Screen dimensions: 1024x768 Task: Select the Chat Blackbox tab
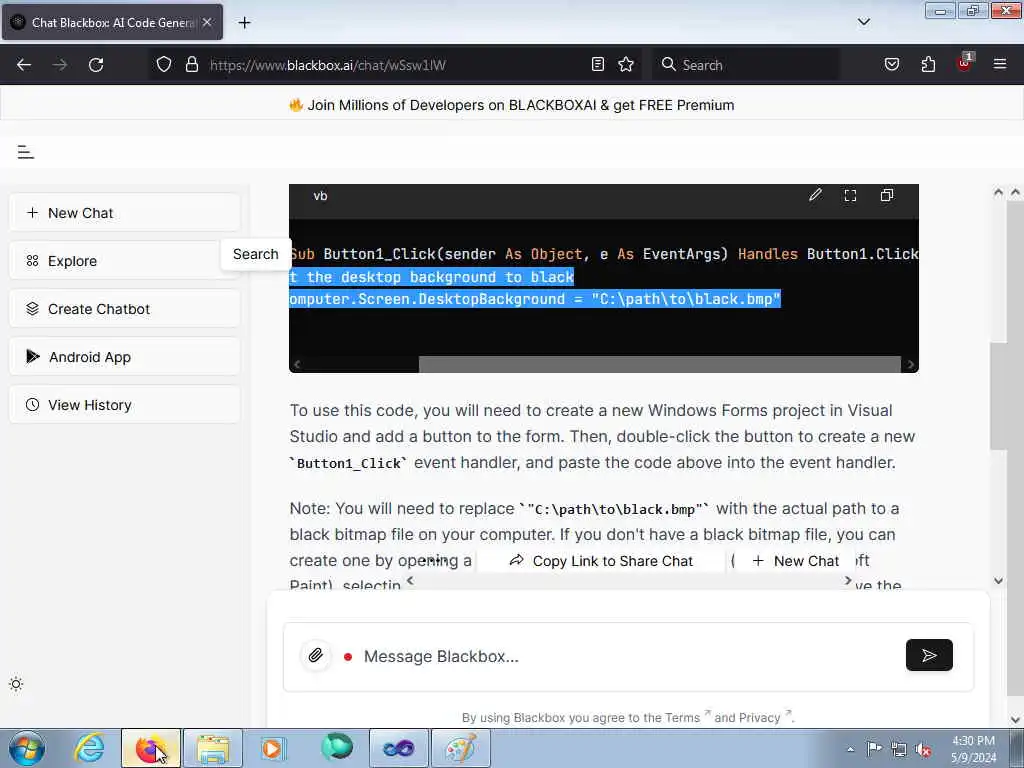[x=112, y=22]
